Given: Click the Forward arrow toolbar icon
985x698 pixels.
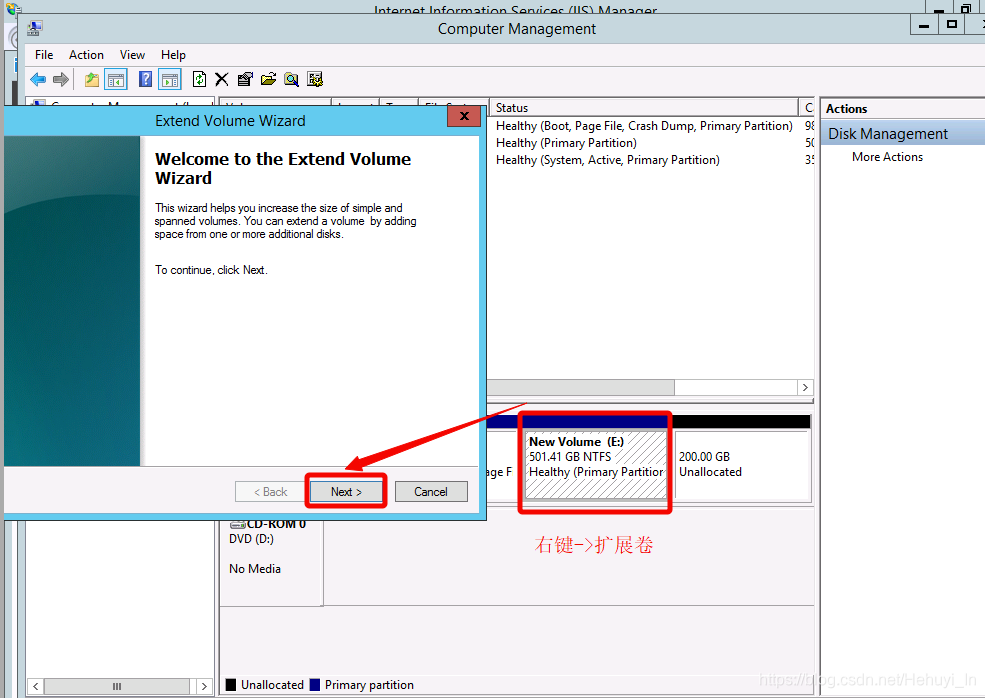Looking at the screenshot, I should (61, 79).
